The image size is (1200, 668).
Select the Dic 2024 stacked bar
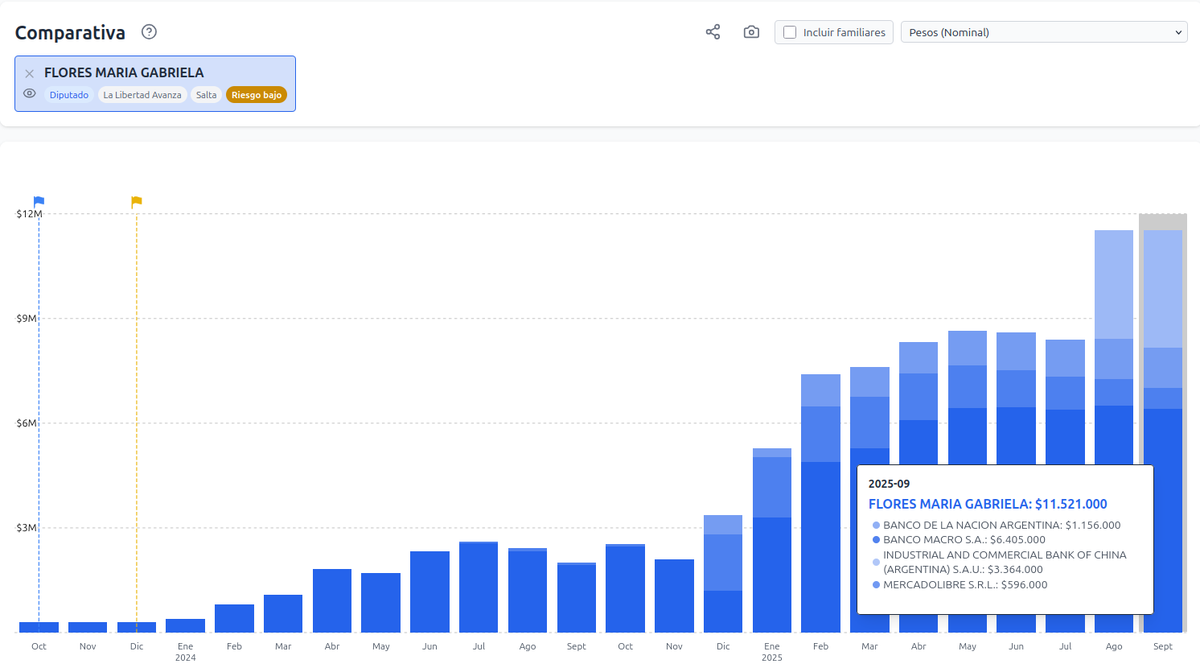click(x=723, y=574)
